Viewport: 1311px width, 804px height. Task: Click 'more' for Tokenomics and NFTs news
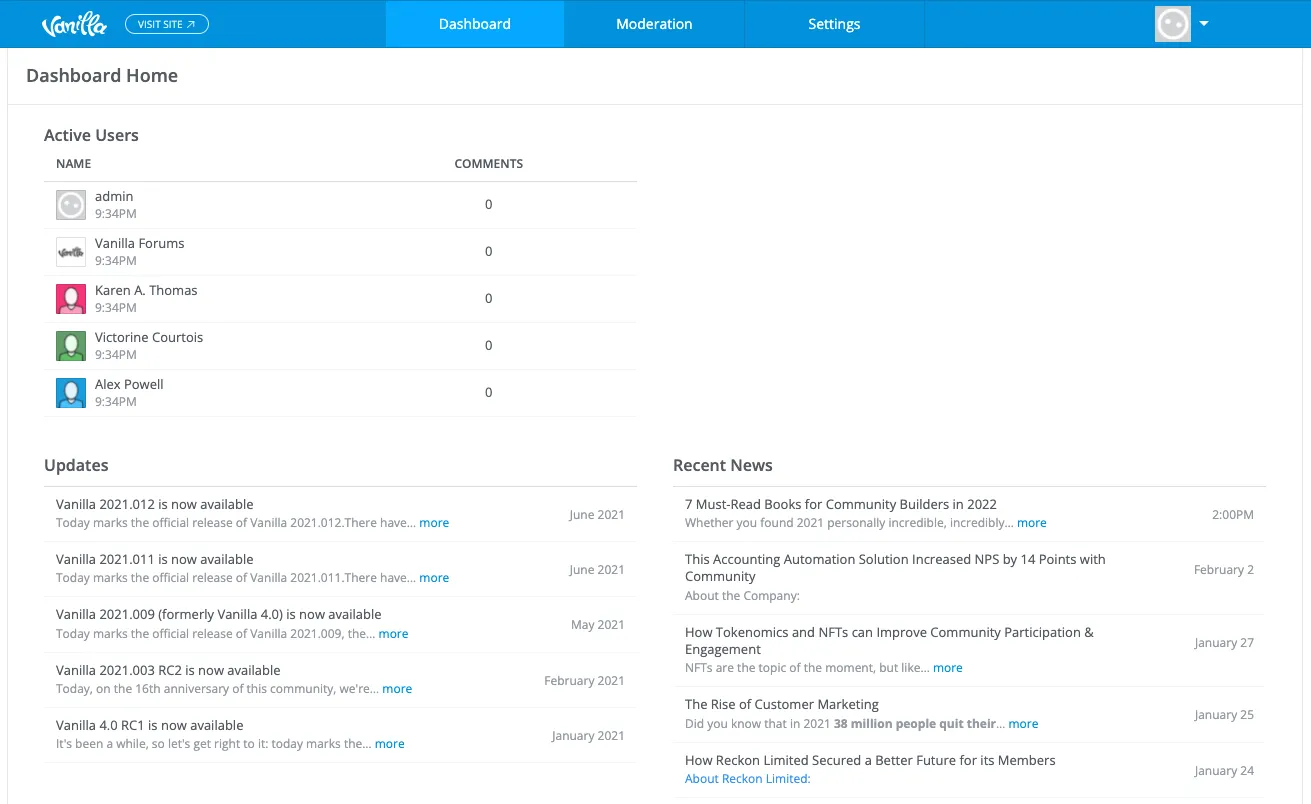coord(948,668)
